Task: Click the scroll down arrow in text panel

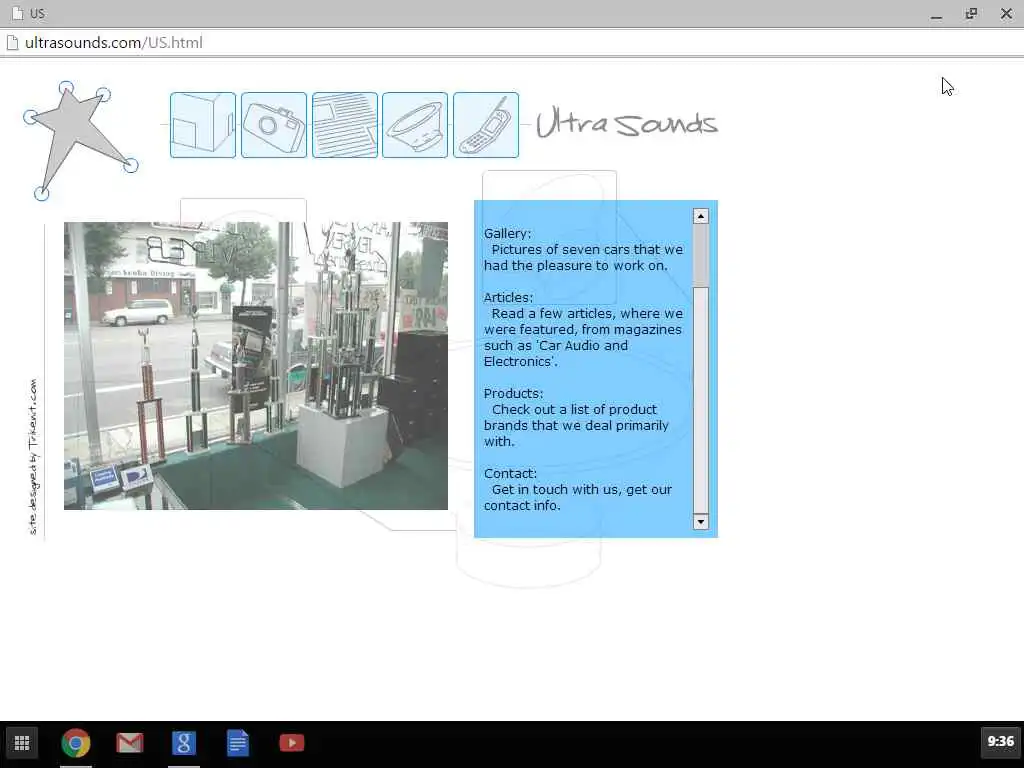Action: 701,521
